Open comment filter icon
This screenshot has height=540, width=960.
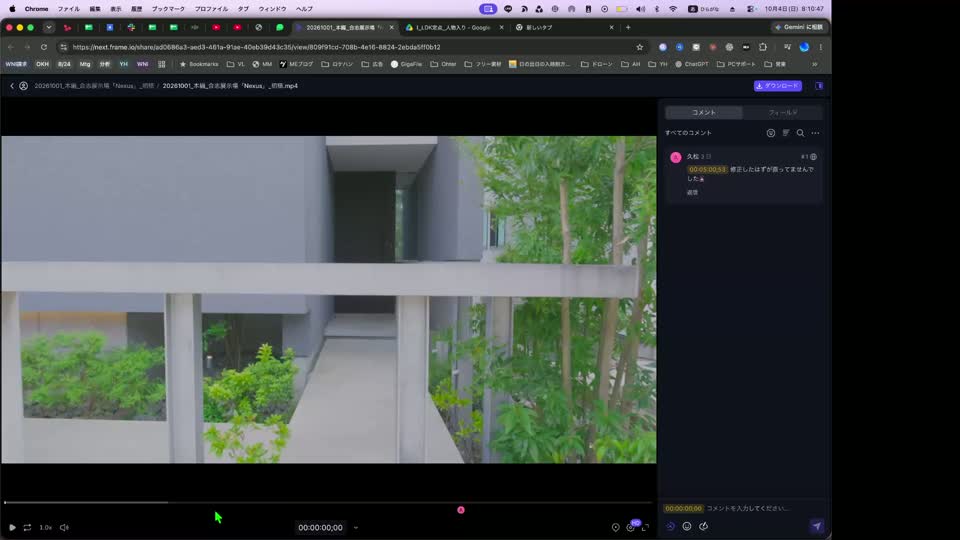tap(771, 133)
